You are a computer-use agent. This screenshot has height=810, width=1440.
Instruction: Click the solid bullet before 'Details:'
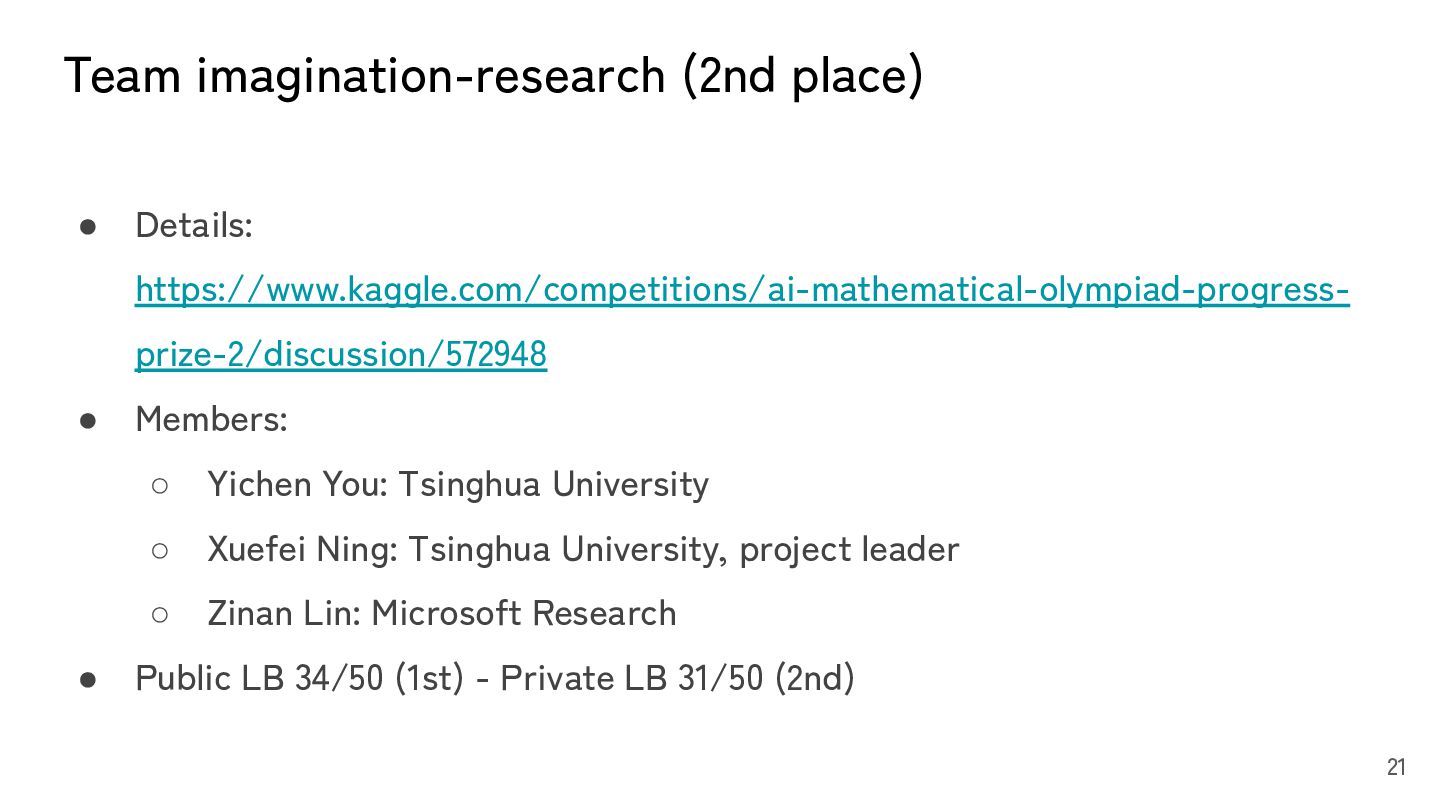click(x=88, y=226)
